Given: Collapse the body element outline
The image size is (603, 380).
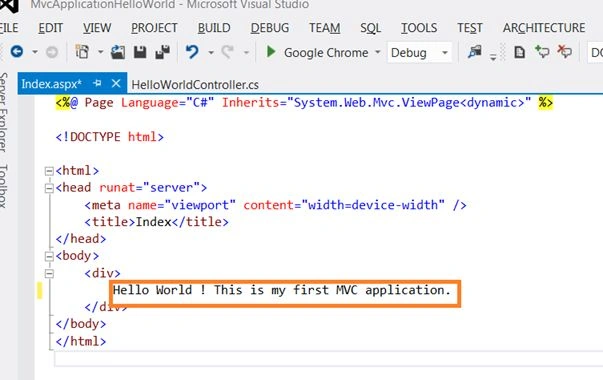Looking at the screenshot, I should 49,256.
